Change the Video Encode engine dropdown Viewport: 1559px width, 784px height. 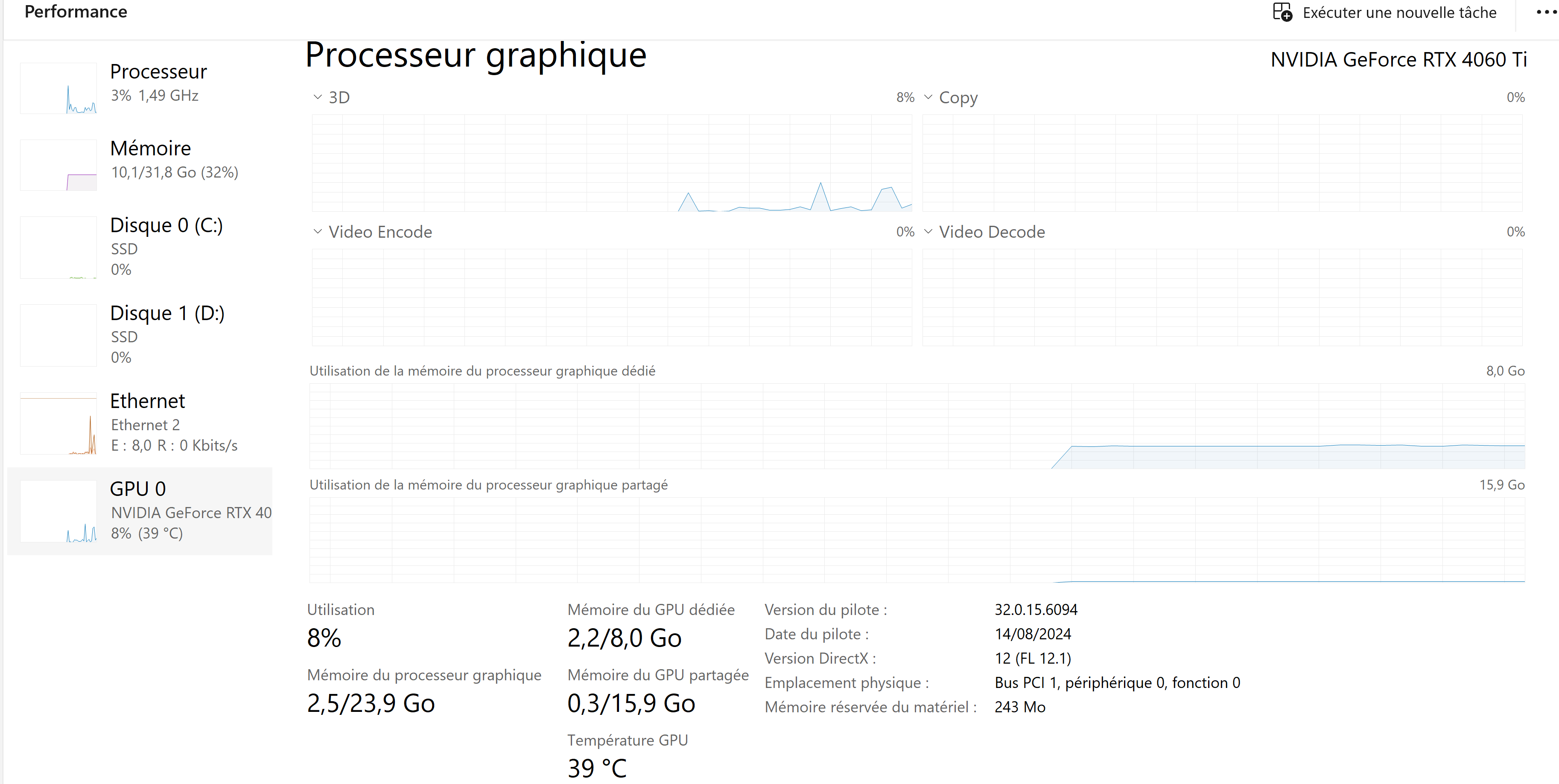[x=318, y=232]
